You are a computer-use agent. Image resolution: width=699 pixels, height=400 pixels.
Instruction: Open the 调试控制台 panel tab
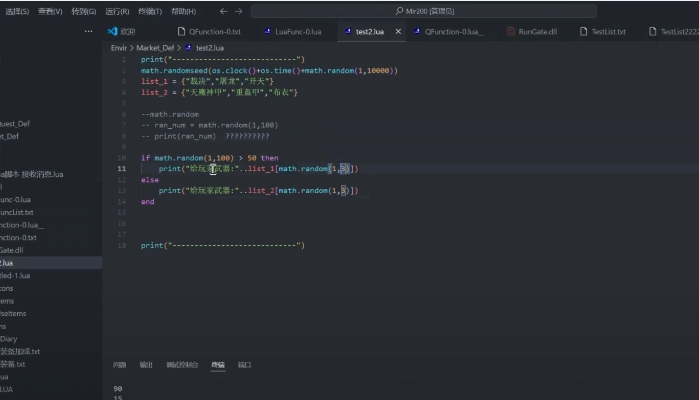(x=181, y=365)
